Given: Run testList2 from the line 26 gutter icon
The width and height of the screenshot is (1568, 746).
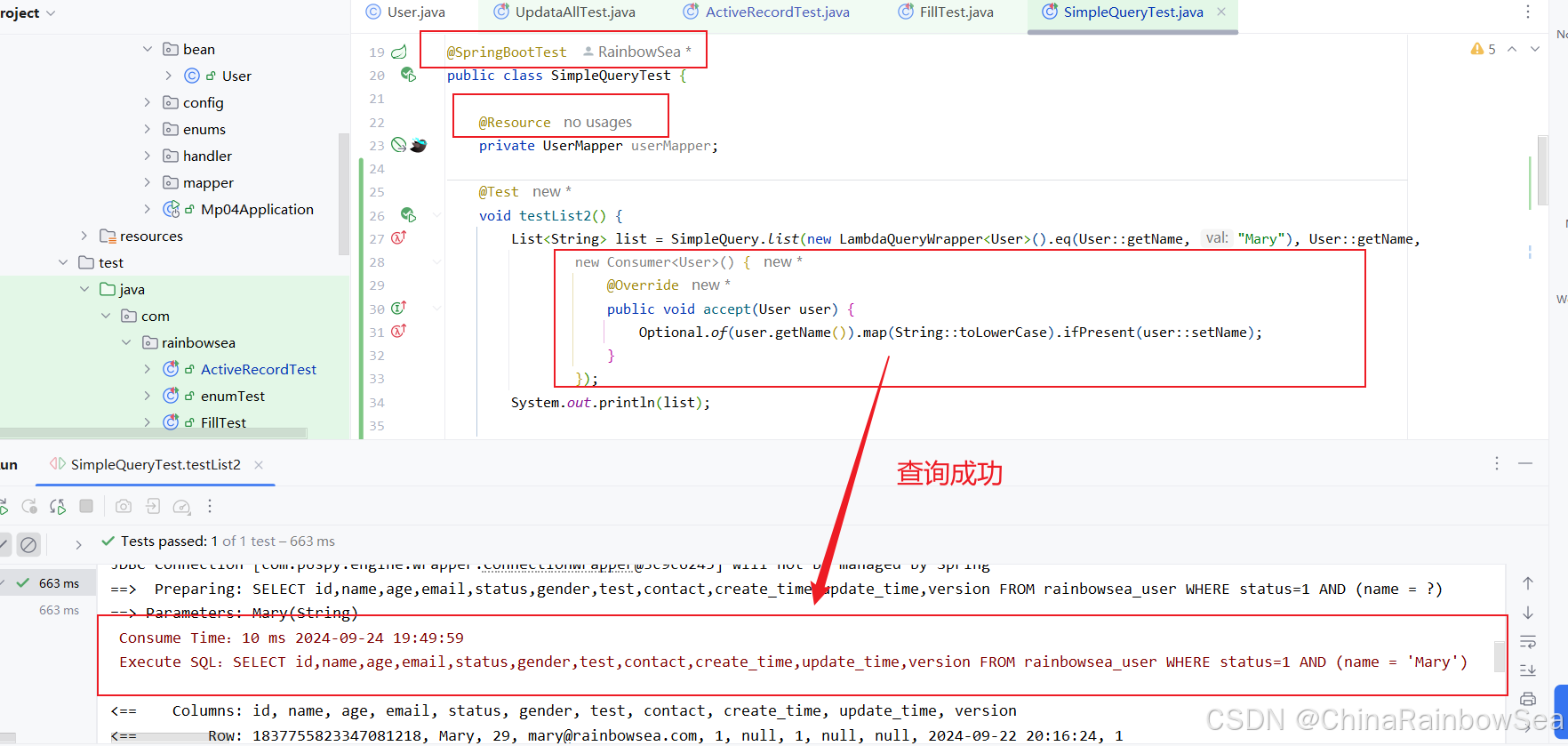Looking at the screenshot, I should tap(408, 215).
